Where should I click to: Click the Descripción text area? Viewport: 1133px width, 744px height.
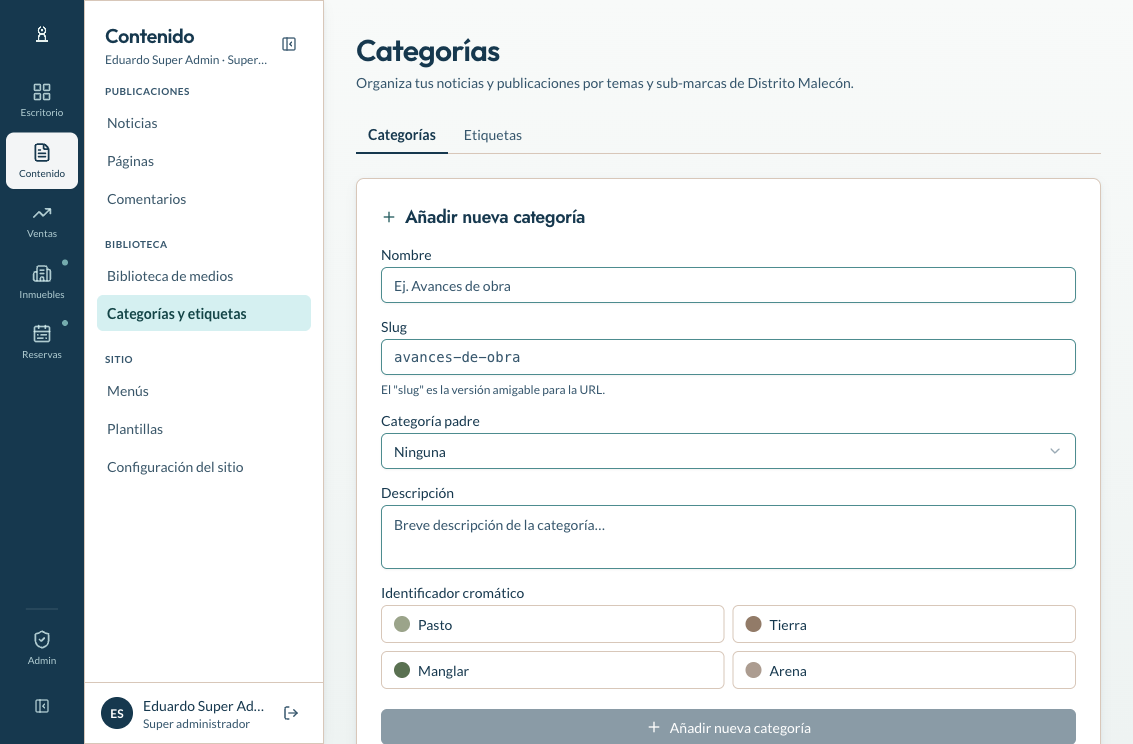[x=728, y=537]
